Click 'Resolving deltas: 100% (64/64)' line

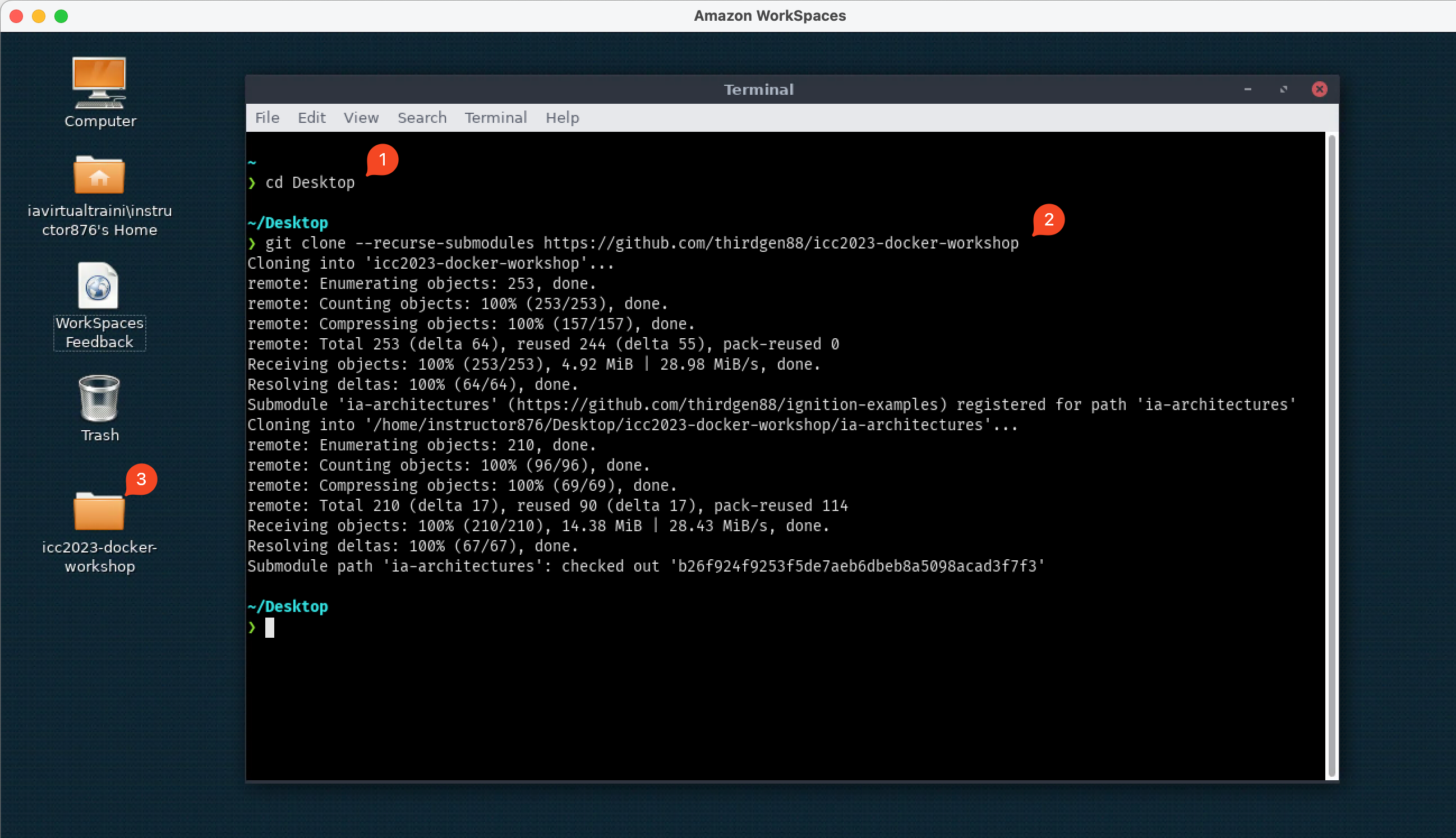tap(413, 384)
